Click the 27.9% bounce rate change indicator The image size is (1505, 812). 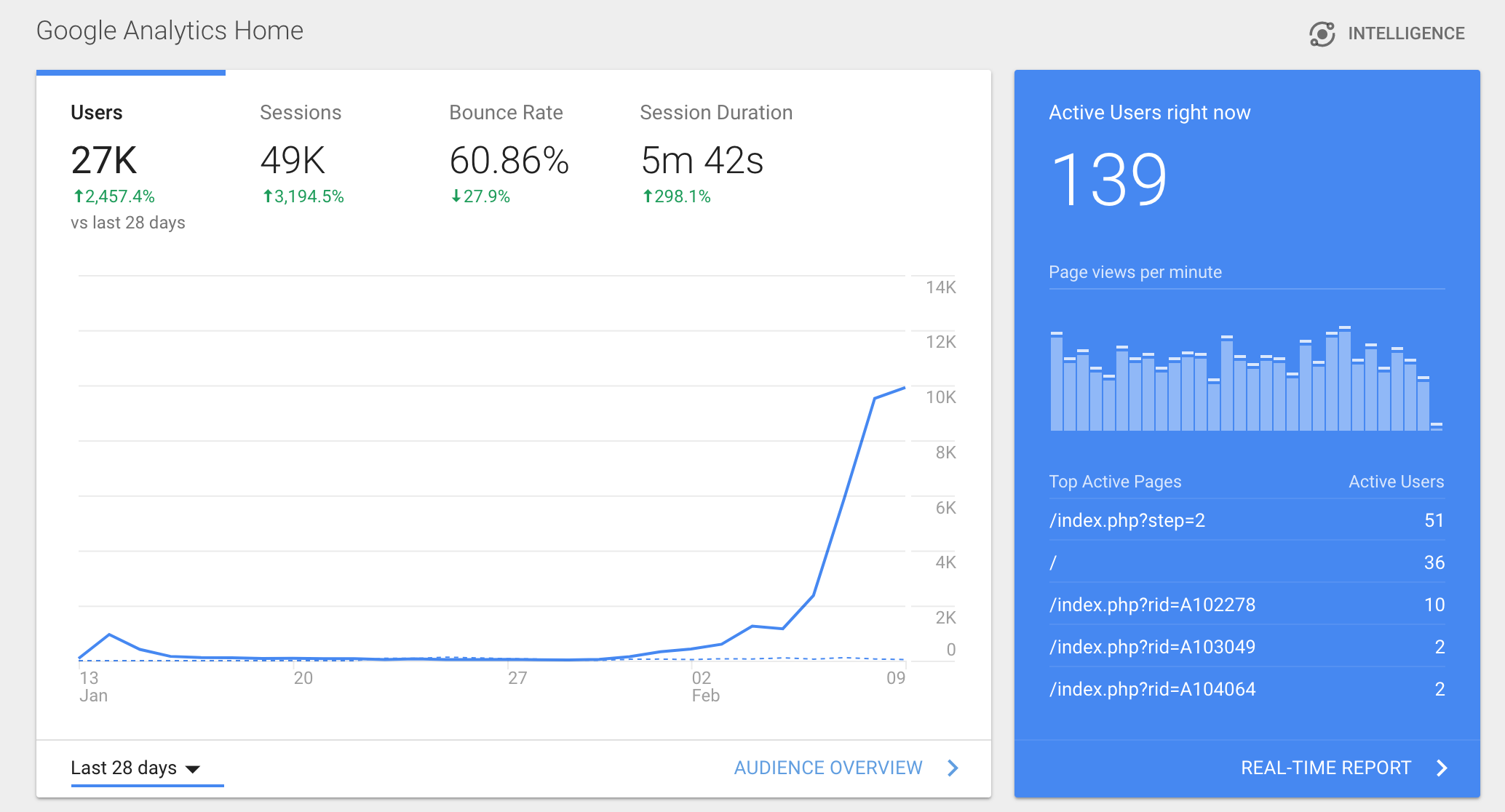click(480, 196)
